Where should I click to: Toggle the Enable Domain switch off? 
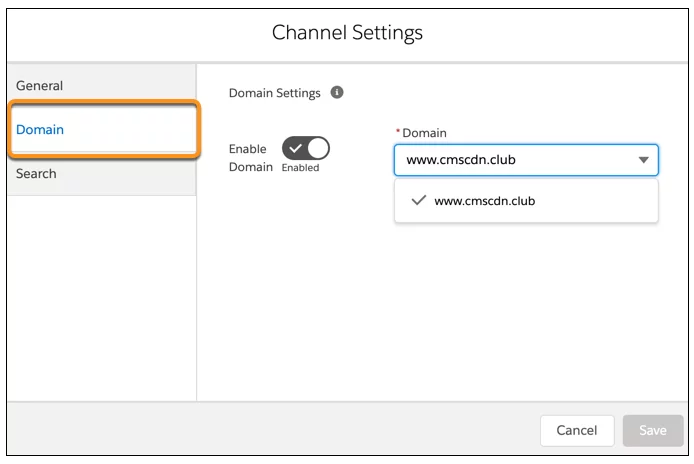coord(306,148)
